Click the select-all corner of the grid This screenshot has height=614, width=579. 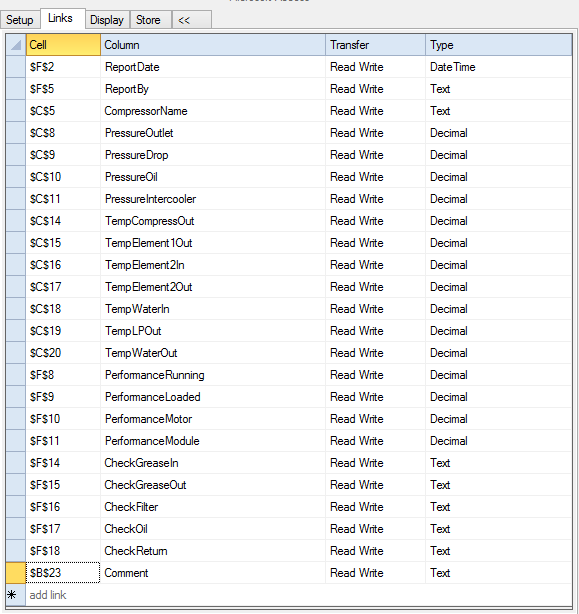point(16,45)
